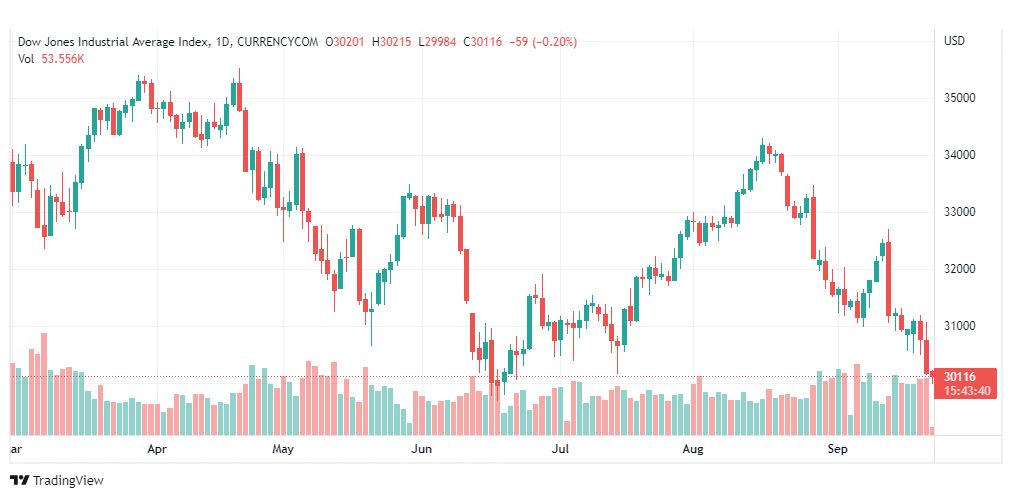Click the 31000 price axis label
1012x498 pixels.
tap(959, 326)
